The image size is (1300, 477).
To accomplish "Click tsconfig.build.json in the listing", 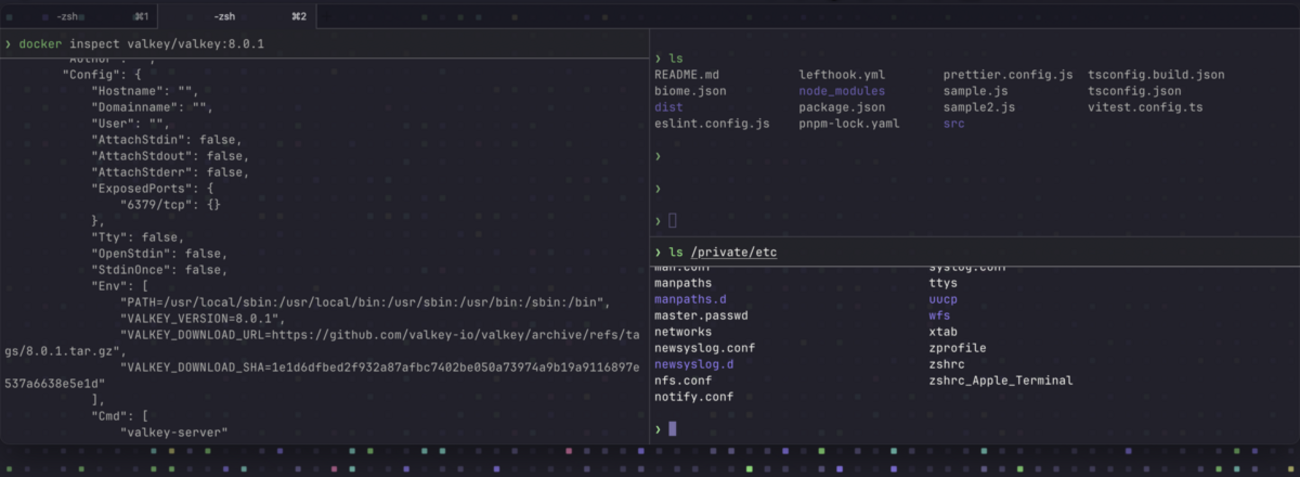I will click(x=1156, y=75).
